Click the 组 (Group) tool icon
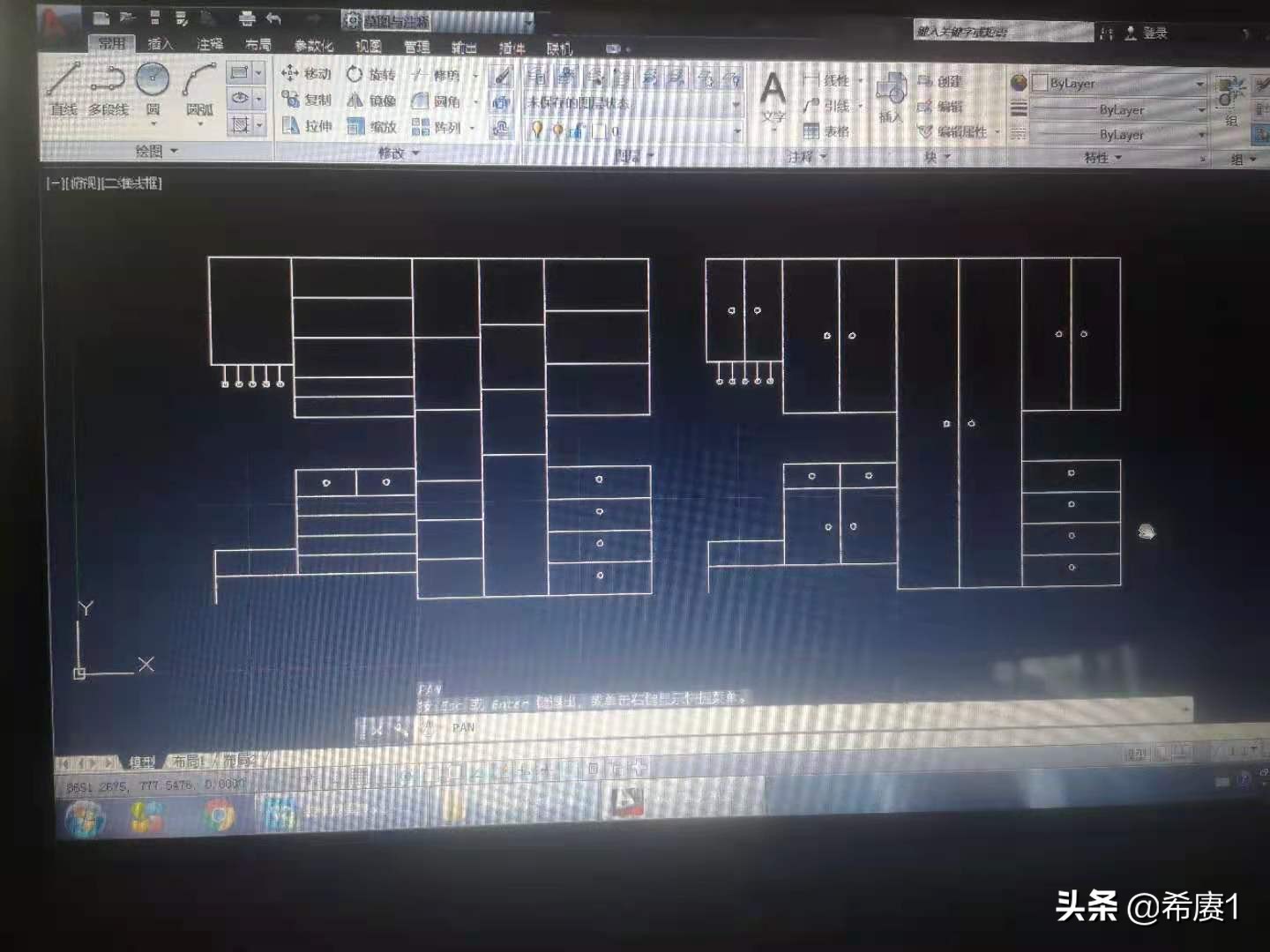 point(1230,93)
